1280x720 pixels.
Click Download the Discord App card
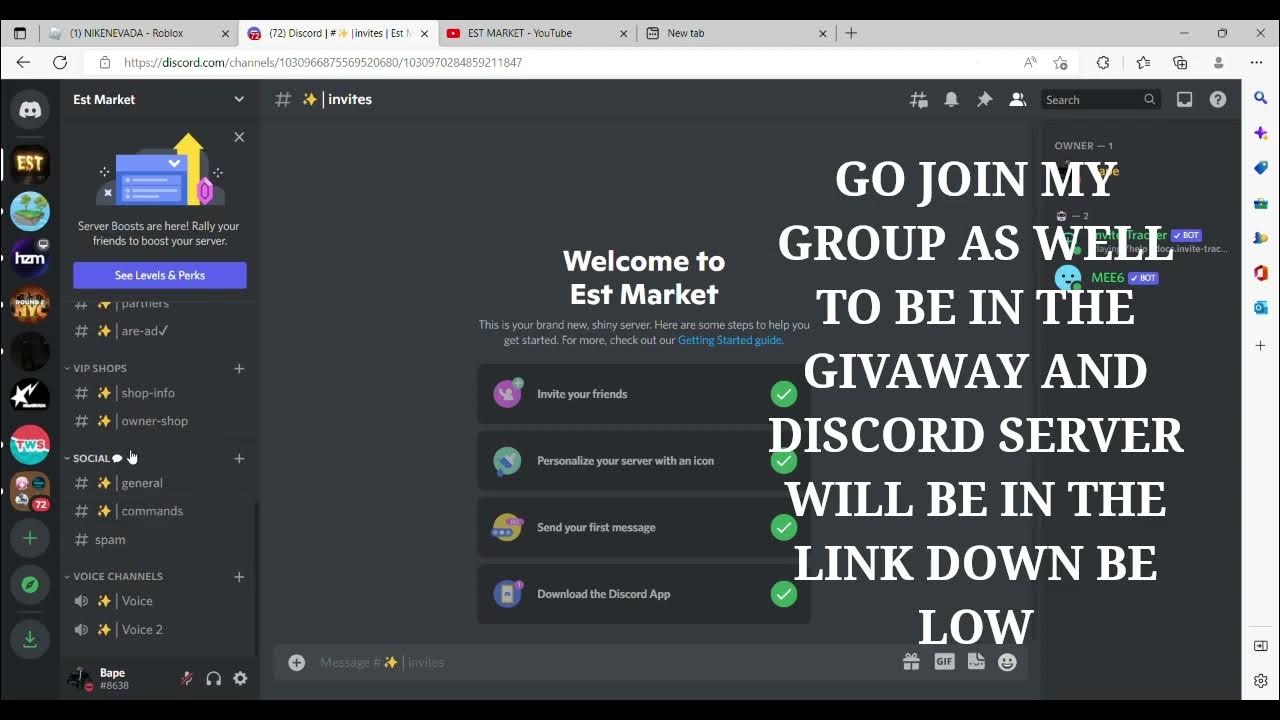[x=644, y=594]
